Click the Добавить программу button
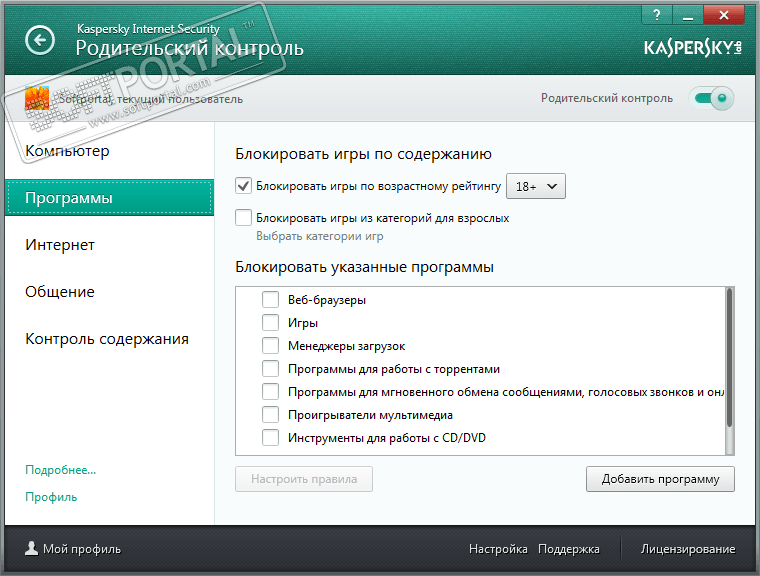Viewport: 760px width, 576px height. tap(660, 479)
